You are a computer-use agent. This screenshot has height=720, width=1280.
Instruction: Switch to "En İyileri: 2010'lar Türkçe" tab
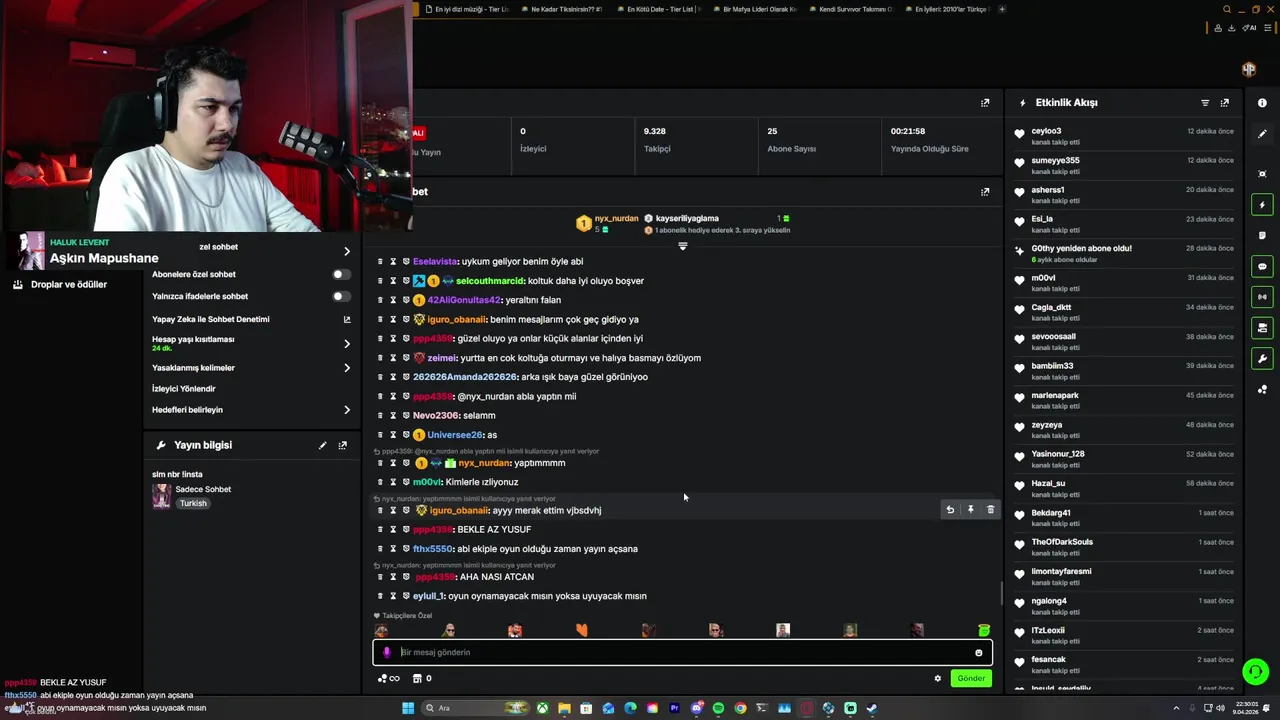pyautogui.click(x=946, y=9)
